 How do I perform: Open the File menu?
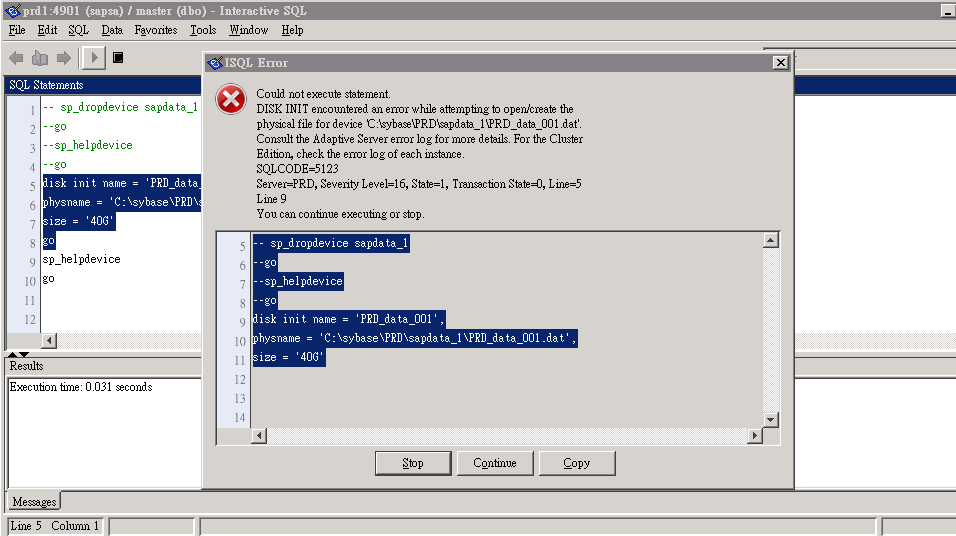(x=17, y=30)
